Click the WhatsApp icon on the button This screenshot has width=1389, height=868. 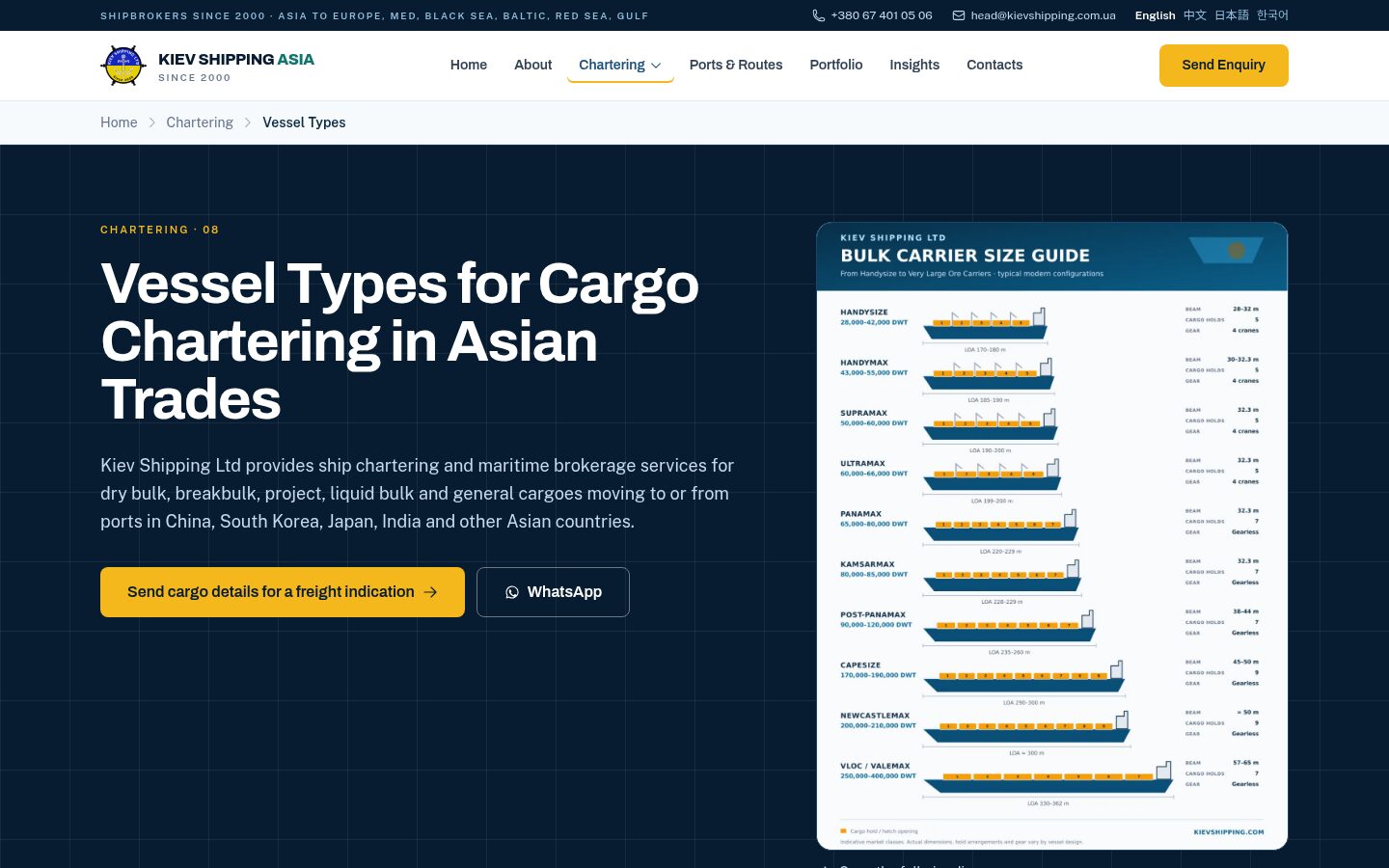pyautogui.click(x=512, y=592)
